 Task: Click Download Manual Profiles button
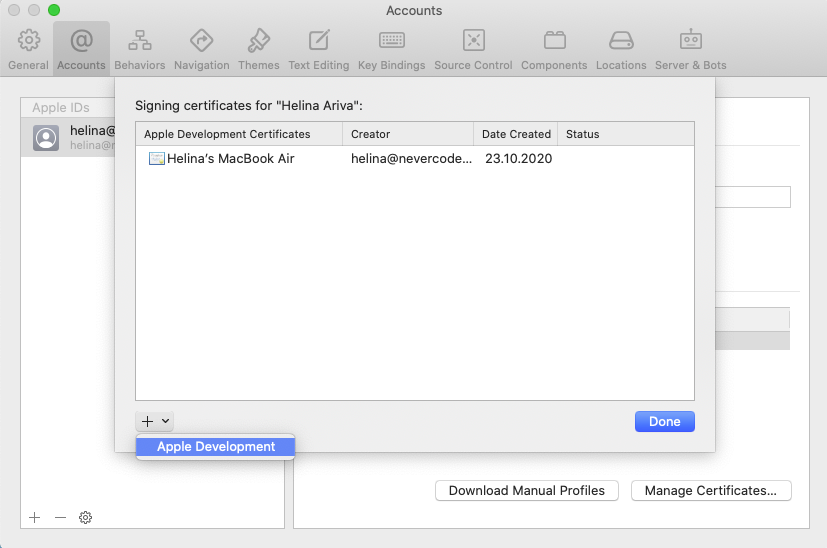point(526,491)
